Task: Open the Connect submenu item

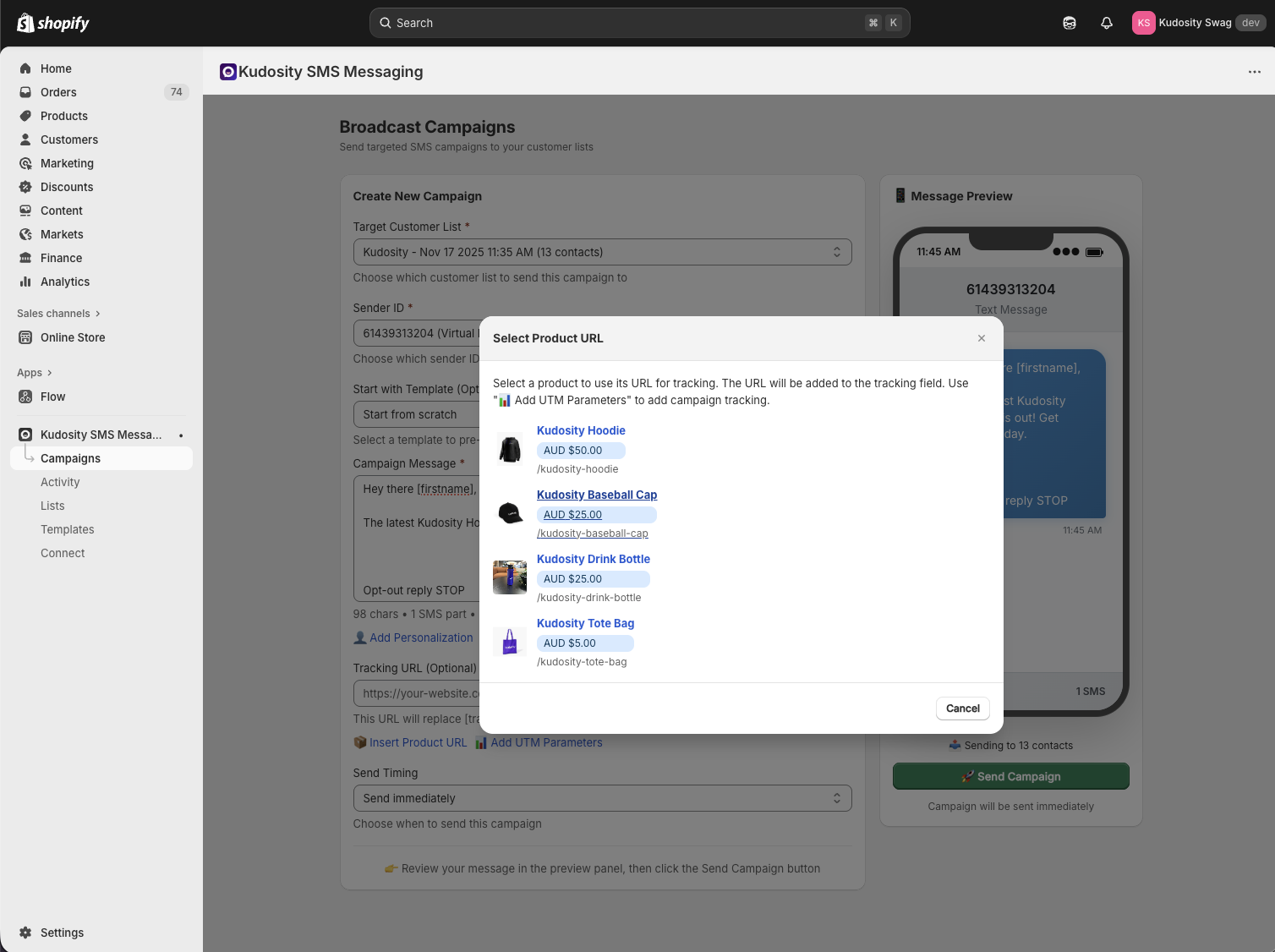Action: tap(63, 553)
